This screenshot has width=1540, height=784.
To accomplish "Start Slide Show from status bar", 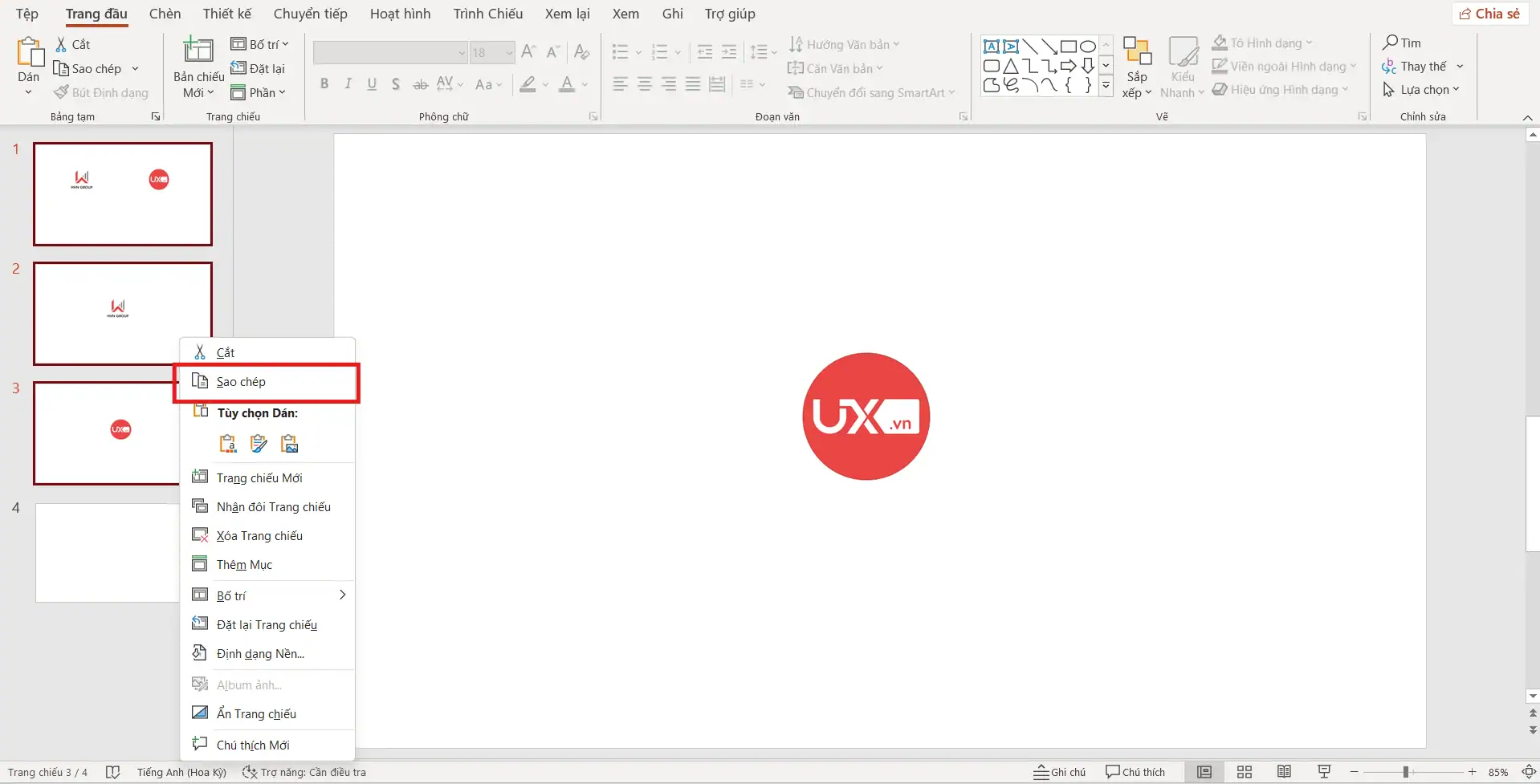I will point(1324,772).
